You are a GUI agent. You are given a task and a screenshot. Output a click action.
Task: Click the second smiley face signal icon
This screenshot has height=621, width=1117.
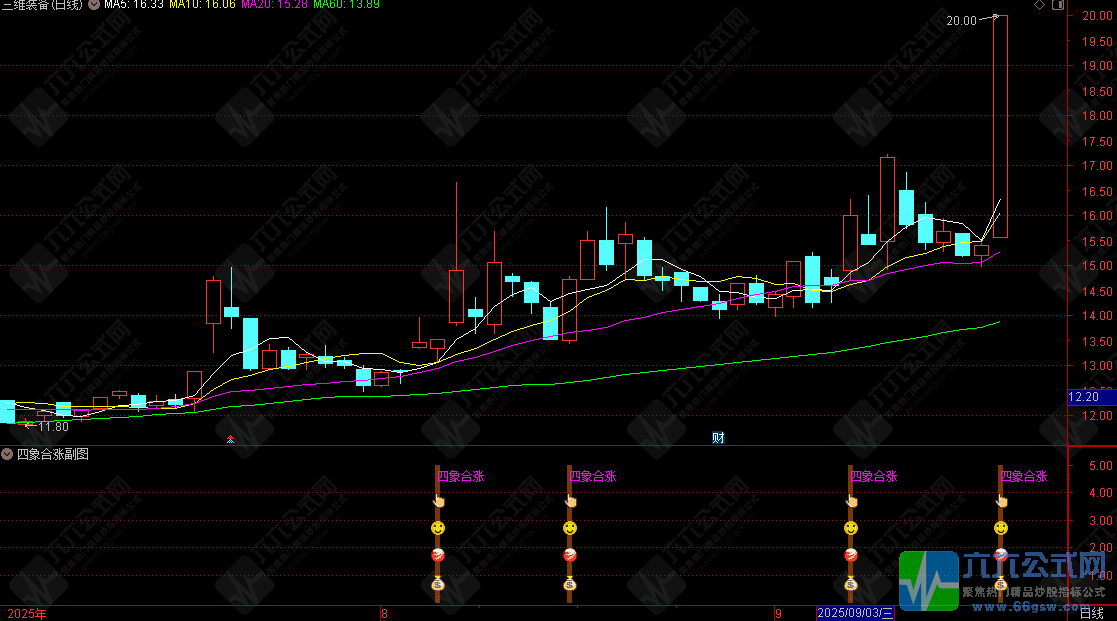tap(570, 528)
